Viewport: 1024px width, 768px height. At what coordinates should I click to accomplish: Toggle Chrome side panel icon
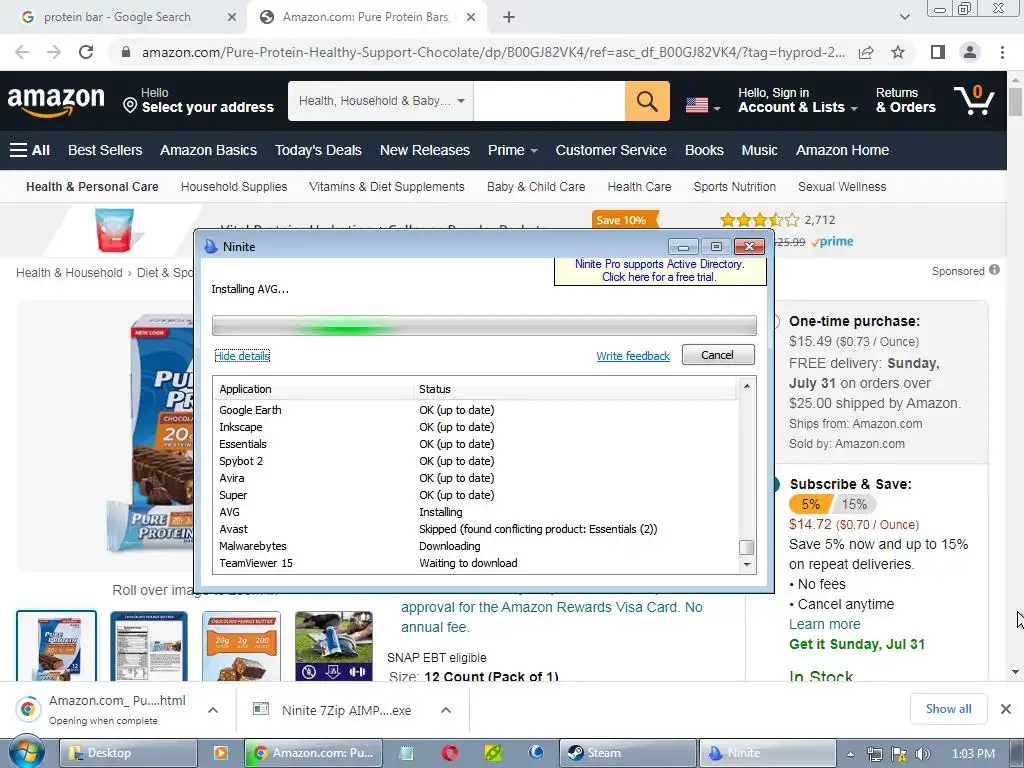tap(938, 52)
